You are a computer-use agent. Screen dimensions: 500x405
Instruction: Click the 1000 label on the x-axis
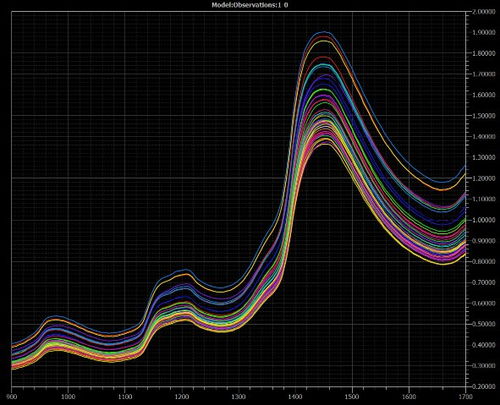tap(68, 397)
